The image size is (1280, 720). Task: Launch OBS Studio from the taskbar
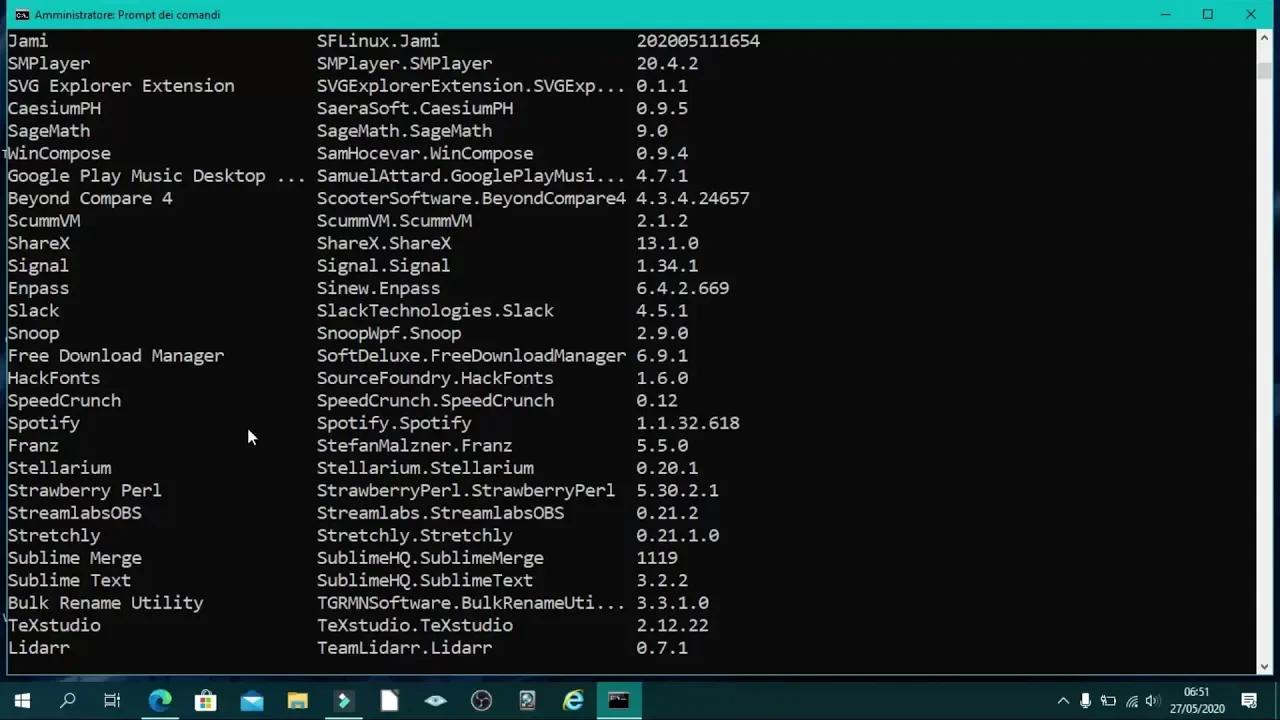481,700
